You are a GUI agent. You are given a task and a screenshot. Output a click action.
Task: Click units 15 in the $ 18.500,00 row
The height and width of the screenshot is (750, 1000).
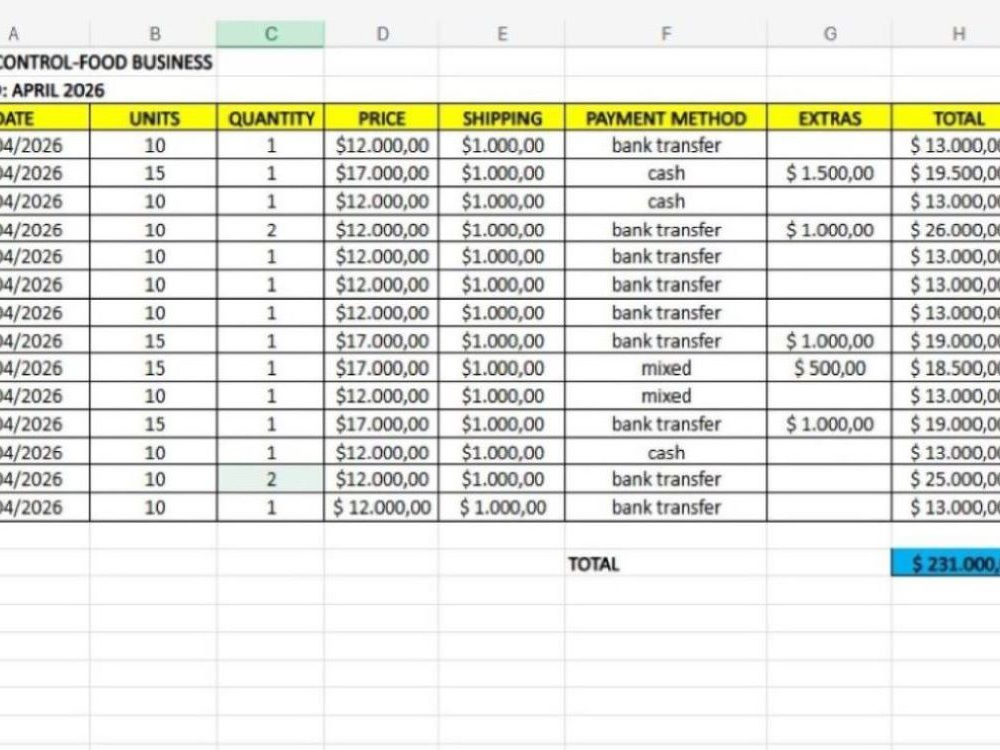(x=154, y=368)
